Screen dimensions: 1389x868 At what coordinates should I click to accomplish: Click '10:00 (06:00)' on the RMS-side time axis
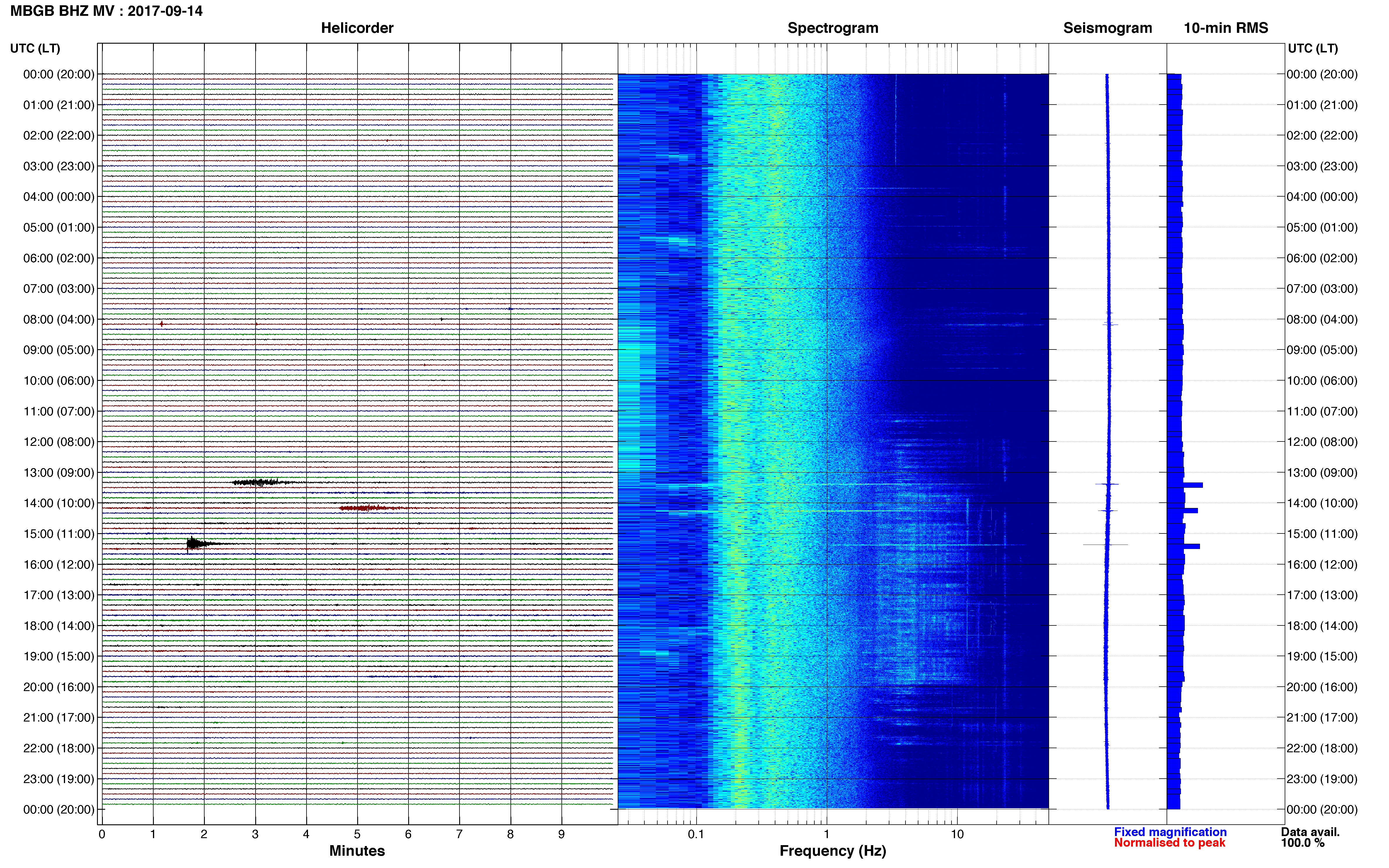point(1322,381)
